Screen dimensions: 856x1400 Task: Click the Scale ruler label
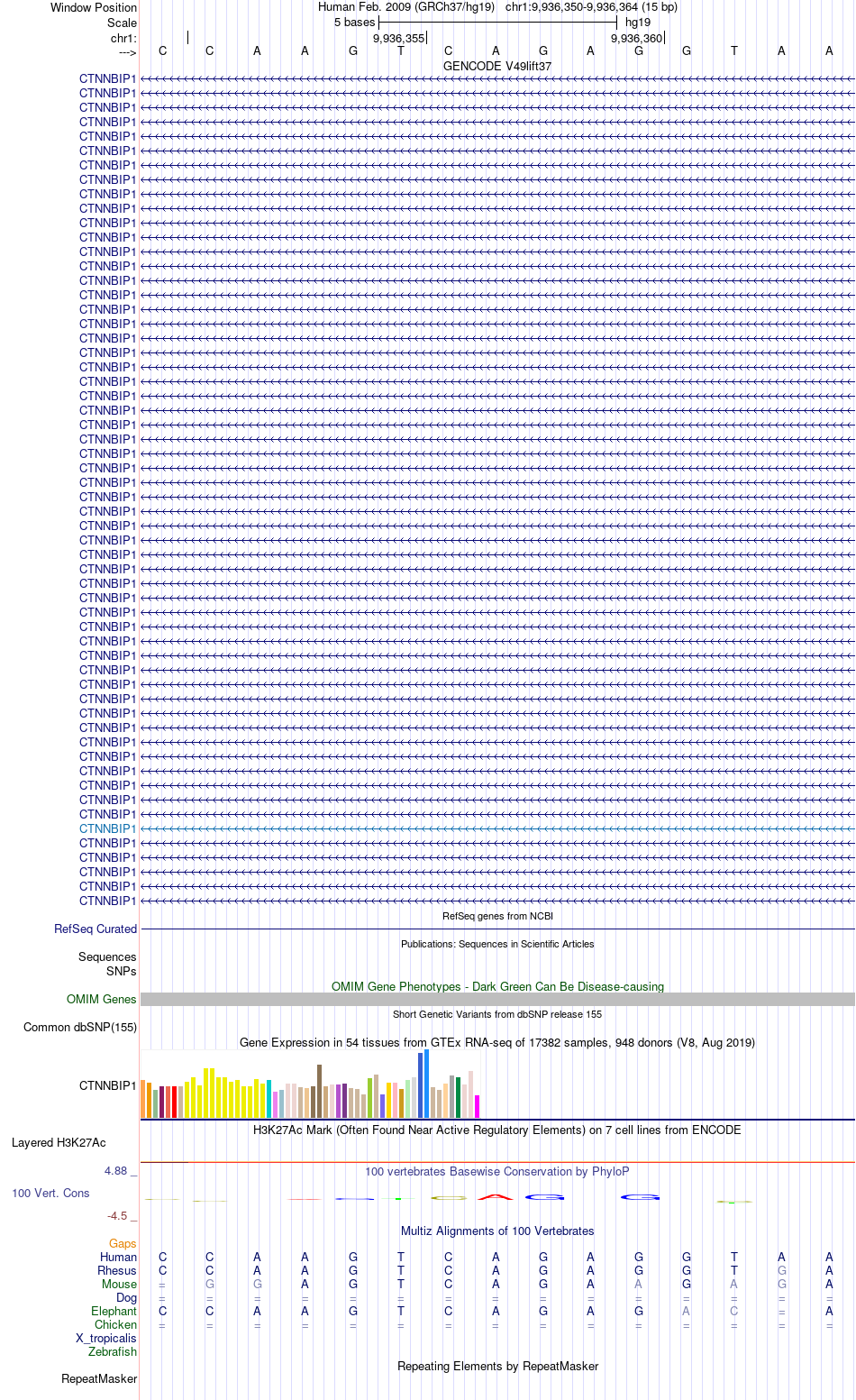click(123, 23)
